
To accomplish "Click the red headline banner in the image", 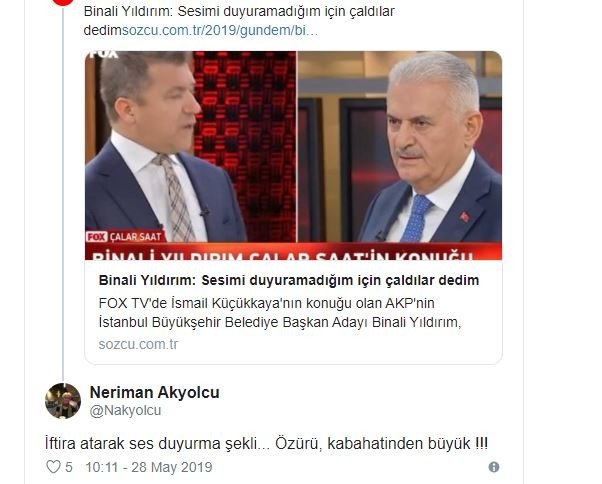I will (x=293, y=251).
